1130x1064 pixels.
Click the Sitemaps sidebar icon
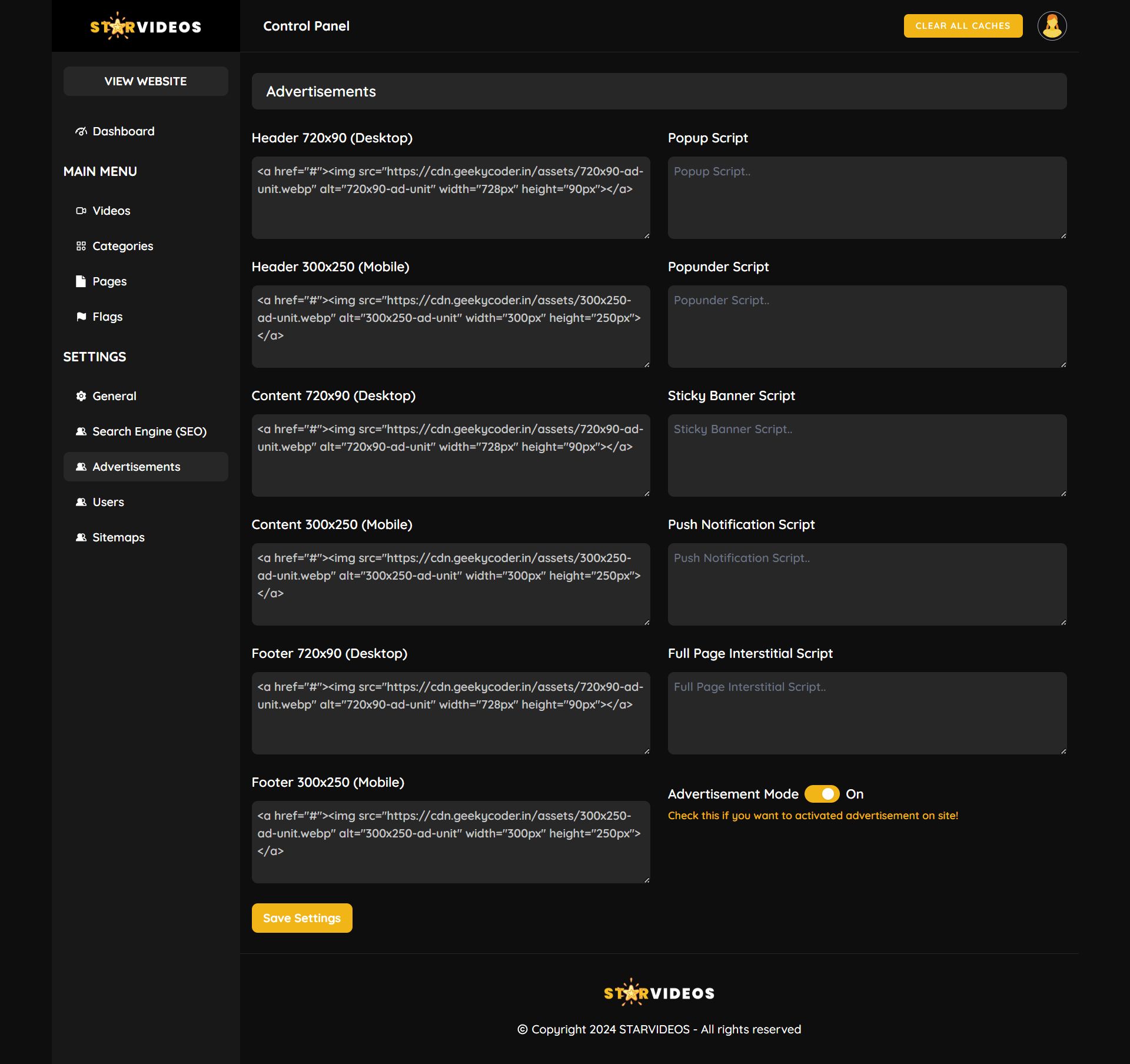[81, 537]
